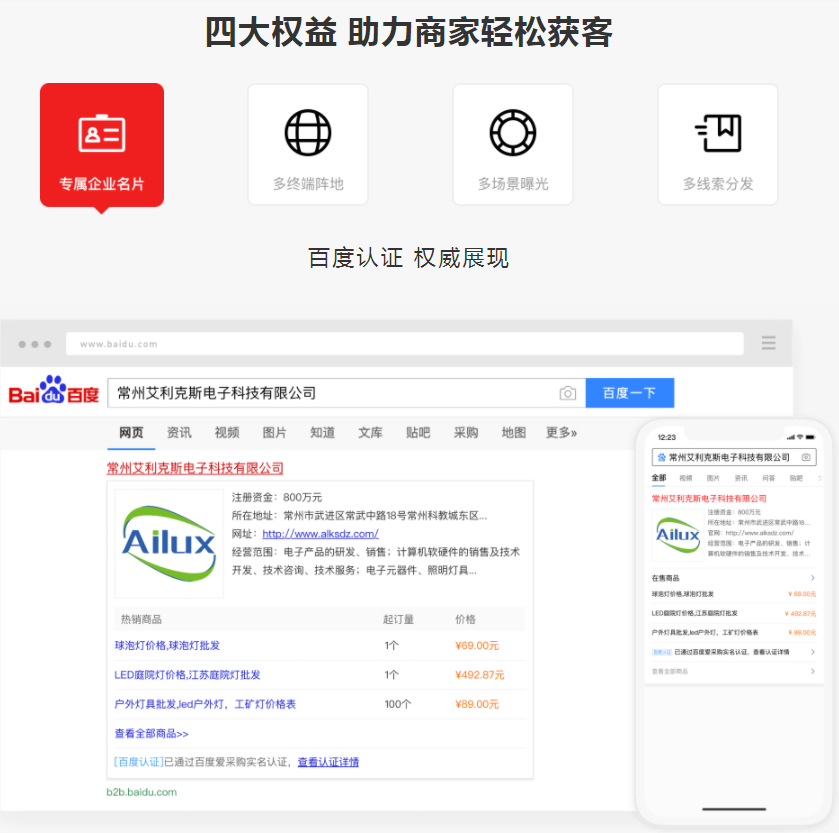Click the 注册资金: 800万元 text on desktop
This screenshot has height=833, width=839.
pos(277,497)
